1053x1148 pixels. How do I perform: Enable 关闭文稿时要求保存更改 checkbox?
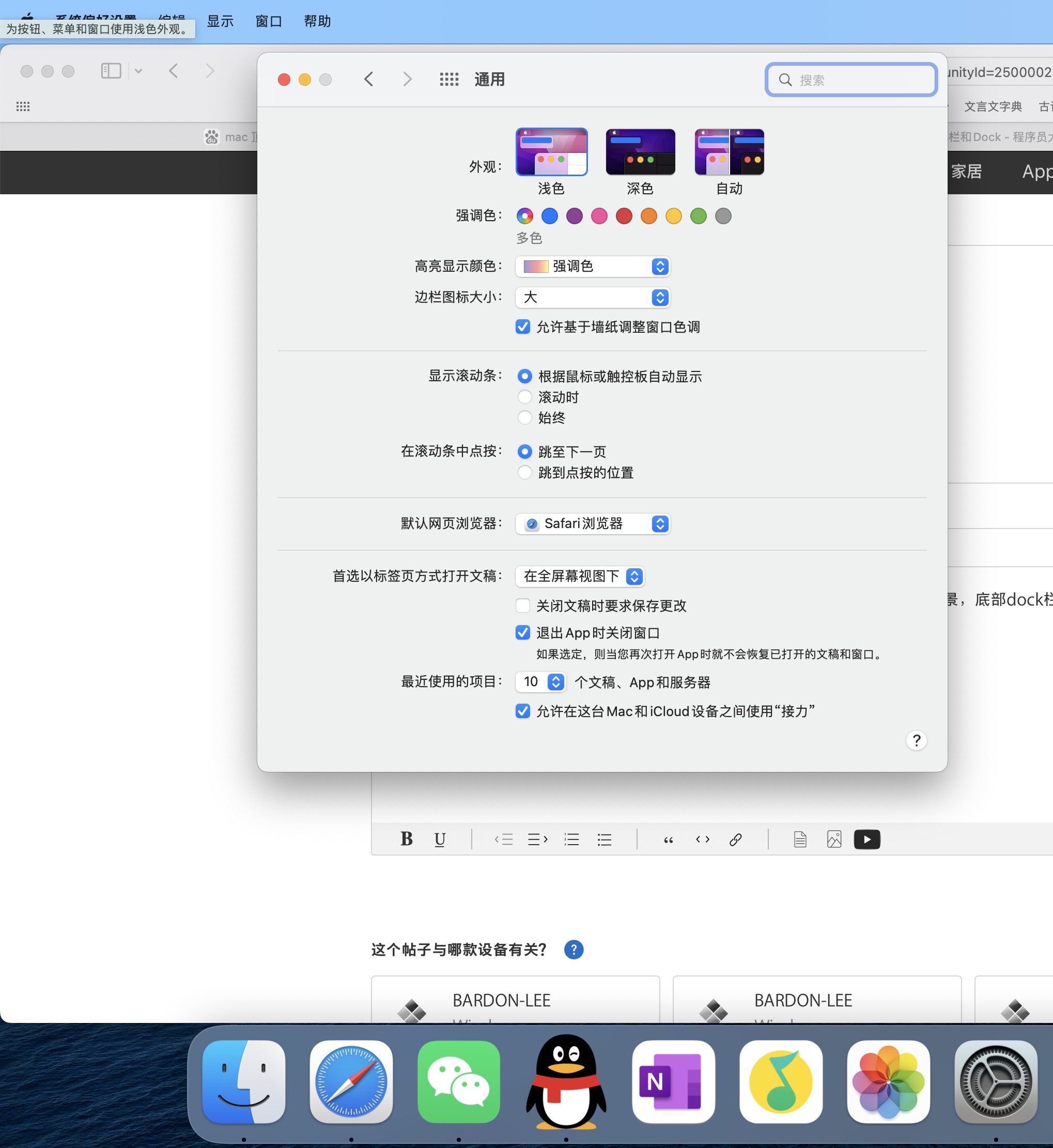coord(522,606)
